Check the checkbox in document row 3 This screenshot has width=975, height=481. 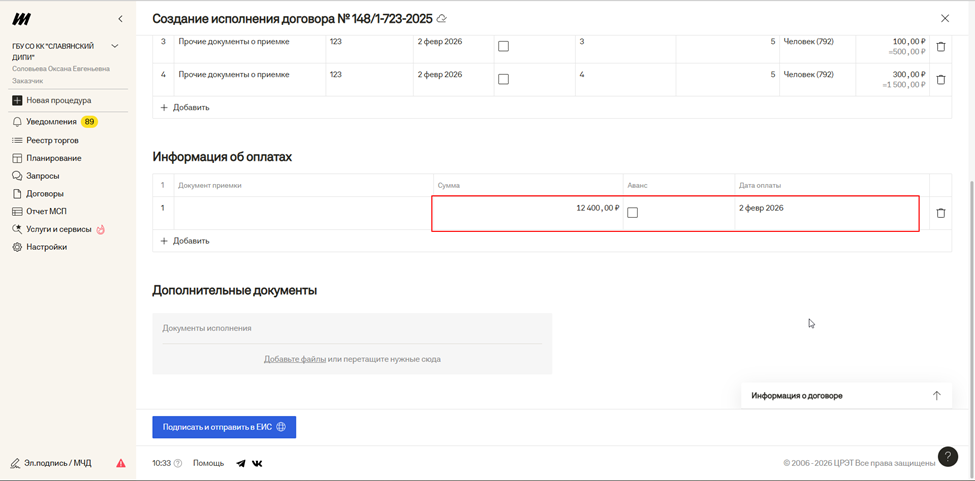click(503, 46)
